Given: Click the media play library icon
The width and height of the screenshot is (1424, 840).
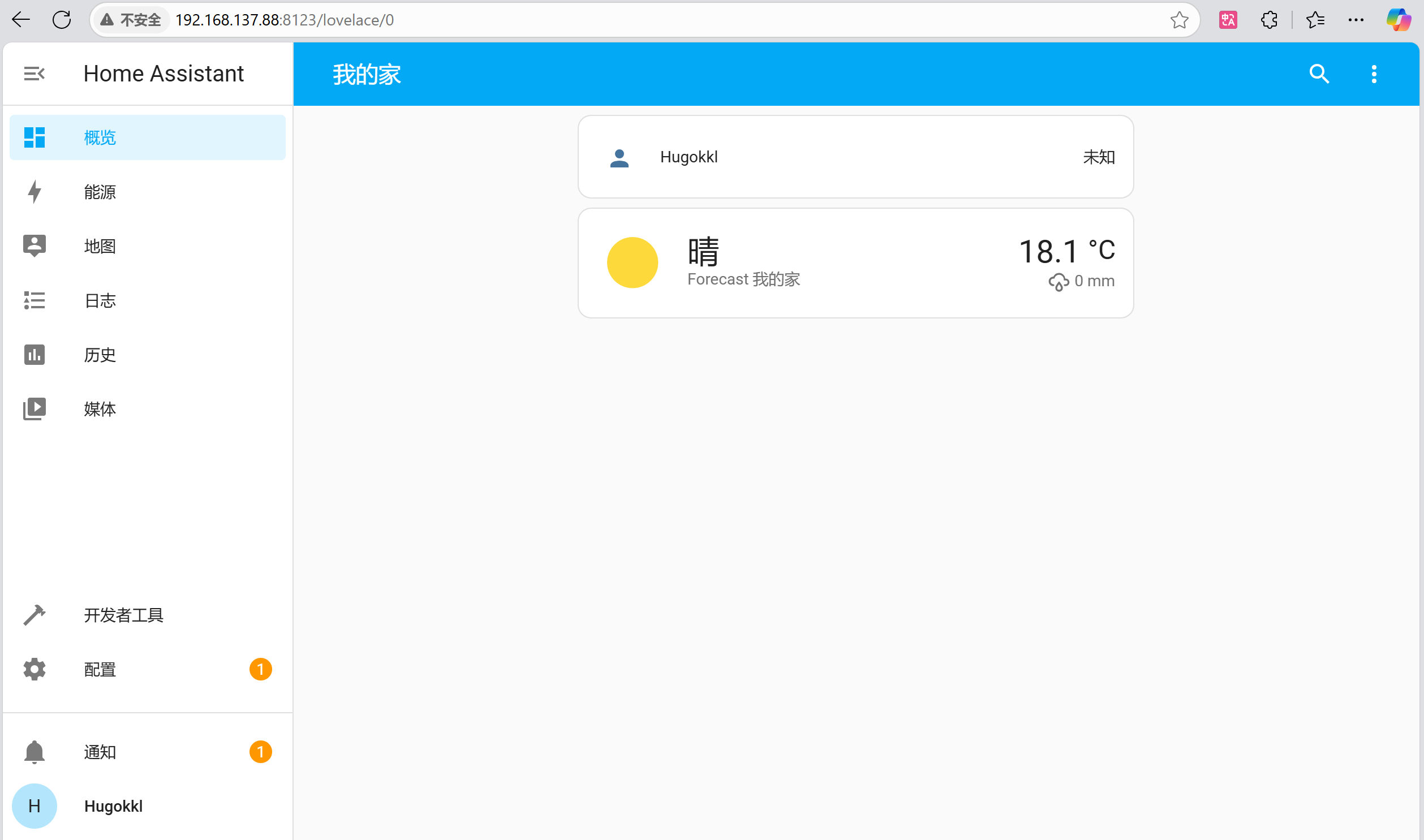Looking at the screenshot, I should (35, 408).
